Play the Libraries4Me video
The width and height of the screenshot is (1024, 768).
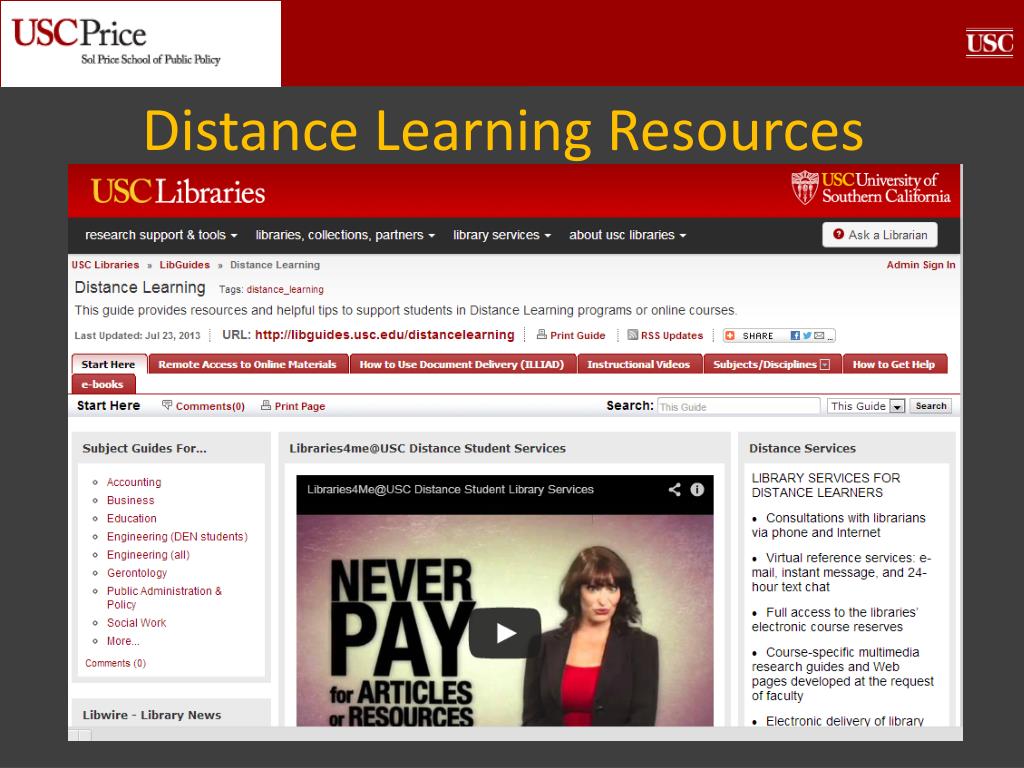pos(505,633)
